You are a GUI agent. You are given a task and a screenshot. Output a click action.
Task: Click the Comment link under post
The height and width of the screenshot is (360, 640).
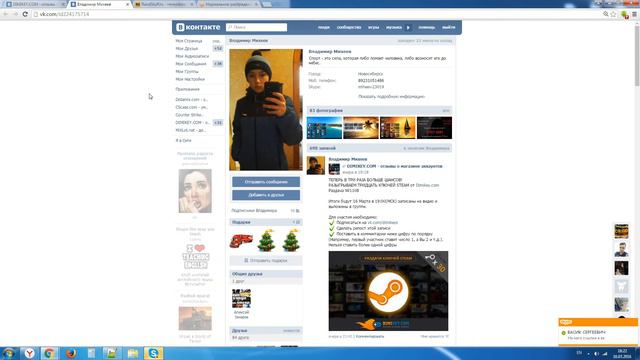[x=370, y=337]
